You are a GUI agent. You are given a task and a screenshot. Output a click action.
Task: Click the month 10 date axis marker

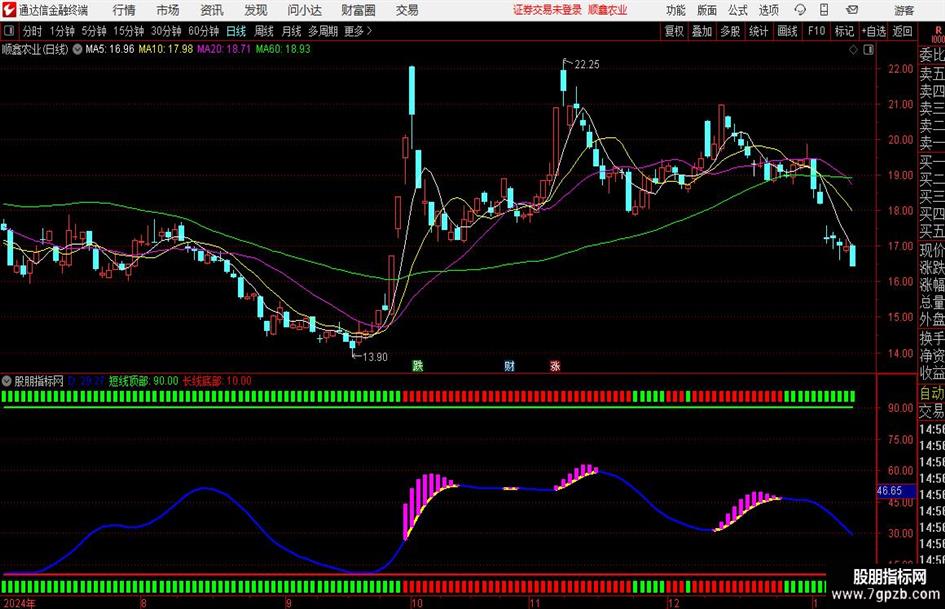click(x=416, y=603)
